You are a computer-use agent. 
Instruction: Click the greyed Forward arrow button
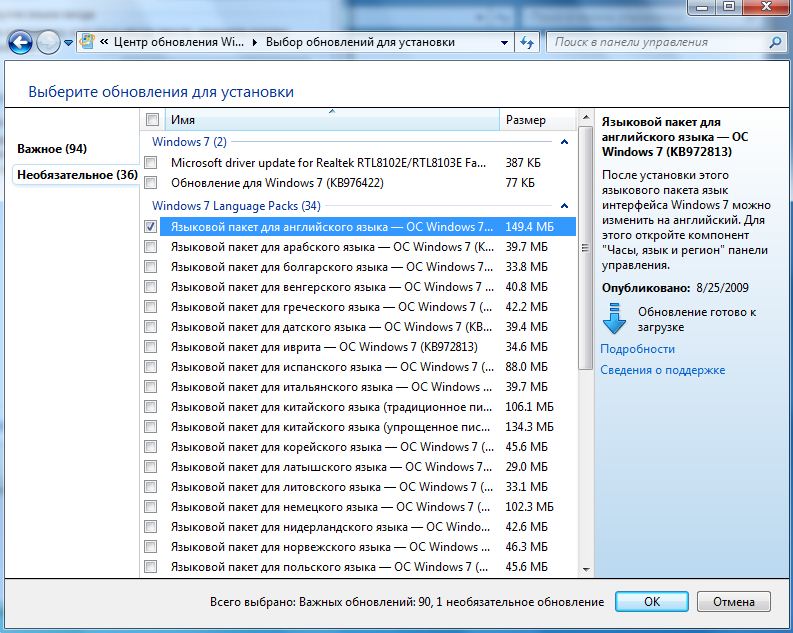(x=49, y=43)
